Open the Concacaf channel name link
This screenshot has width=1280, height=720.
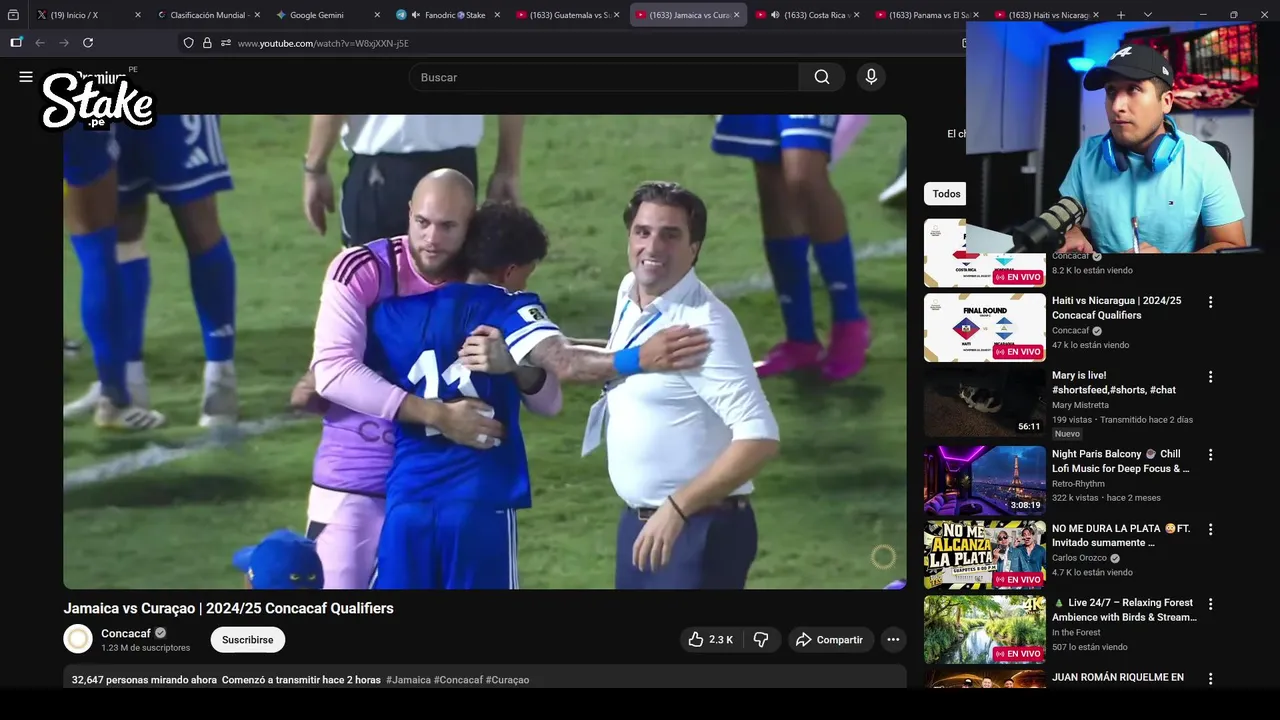click(x=126, y=633)
